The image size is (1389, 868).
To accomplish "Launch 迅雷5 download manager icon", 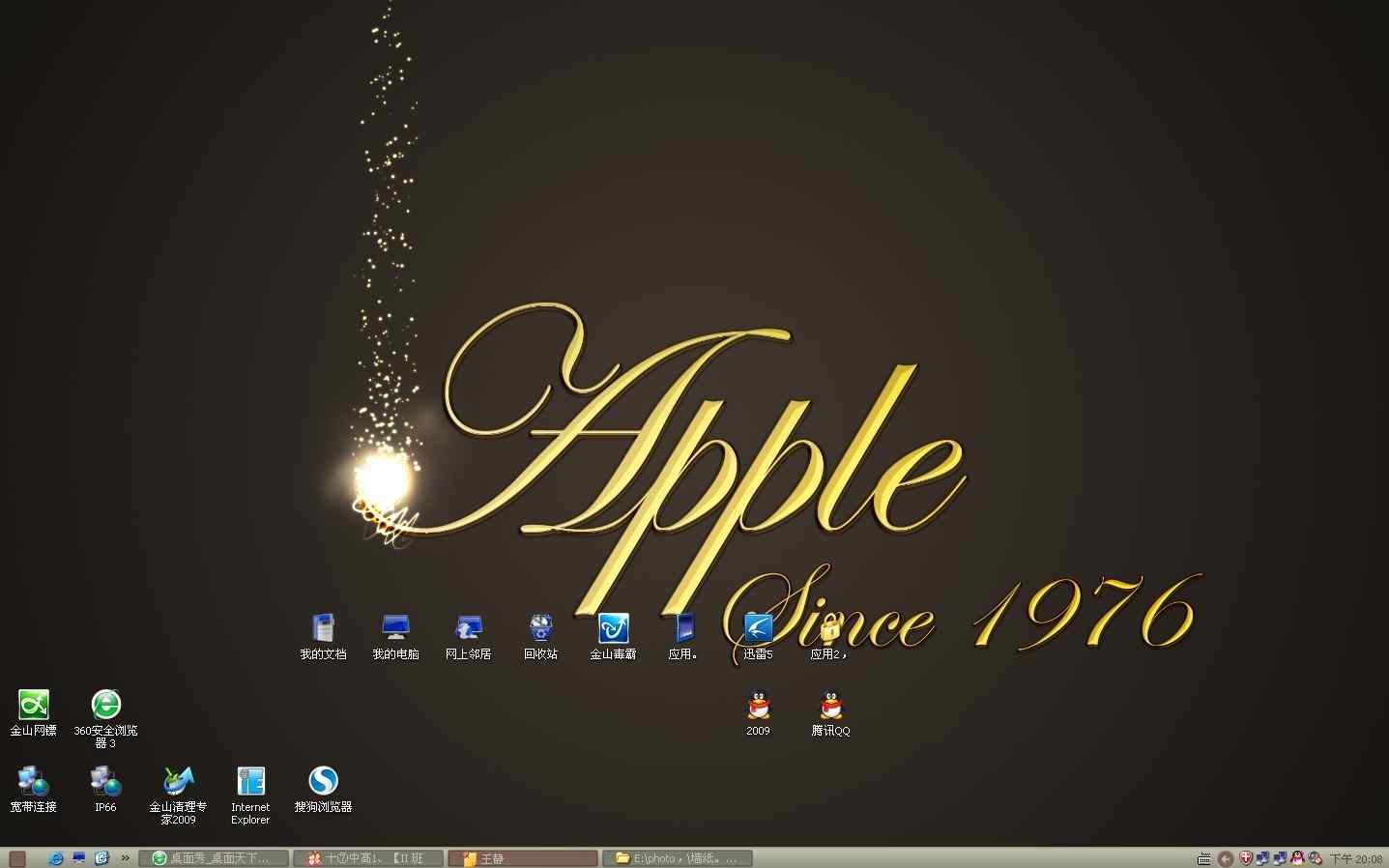I will pos(758,636).
